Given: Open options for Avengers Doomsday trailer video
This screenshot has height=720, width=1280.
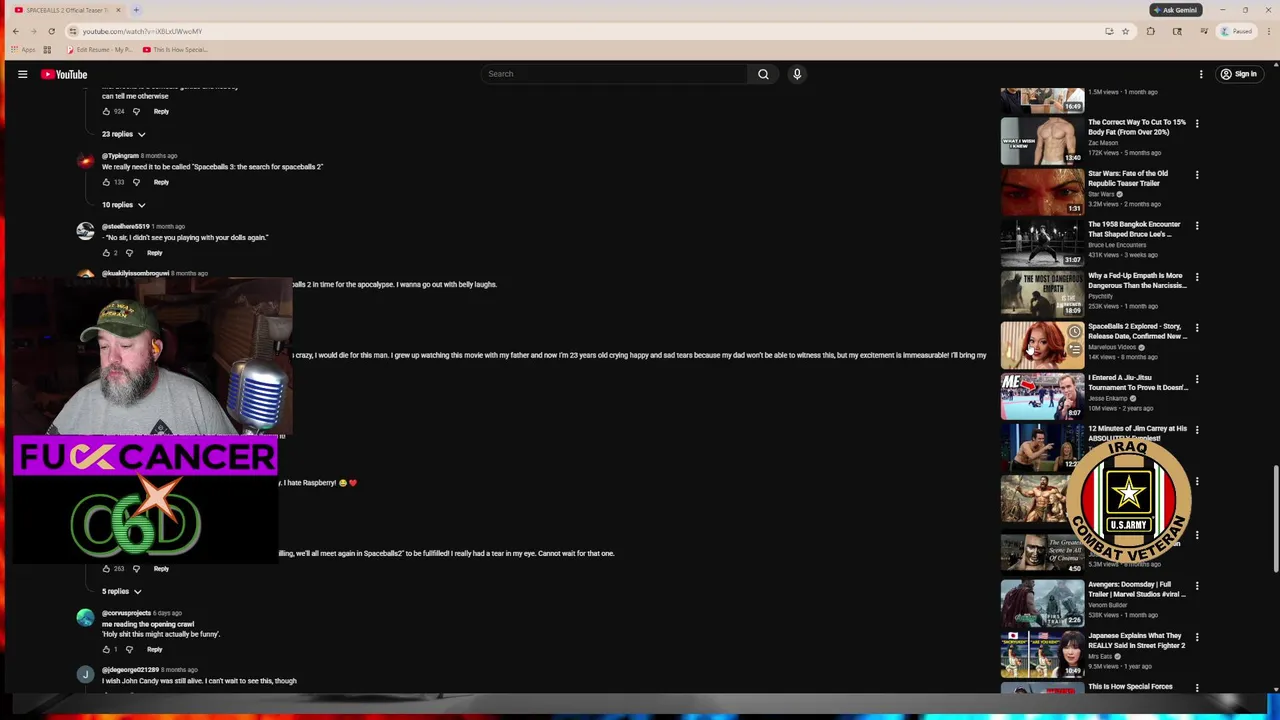Looking at the screenshot, I should 1197,586.
